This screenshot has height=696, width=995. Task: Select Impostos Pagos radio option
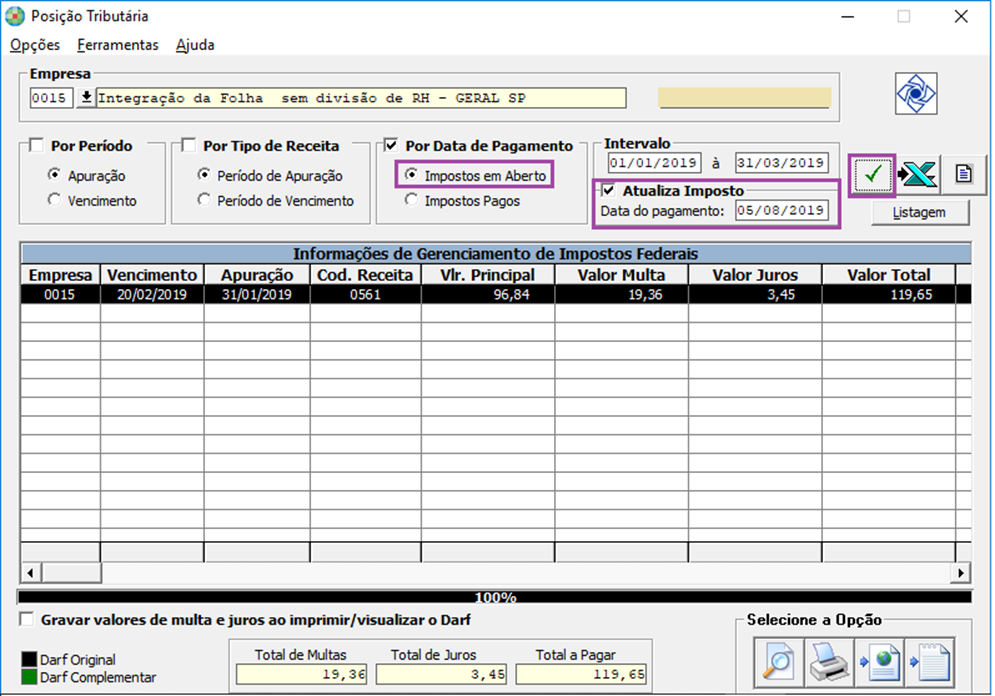[x=411, y=200]
